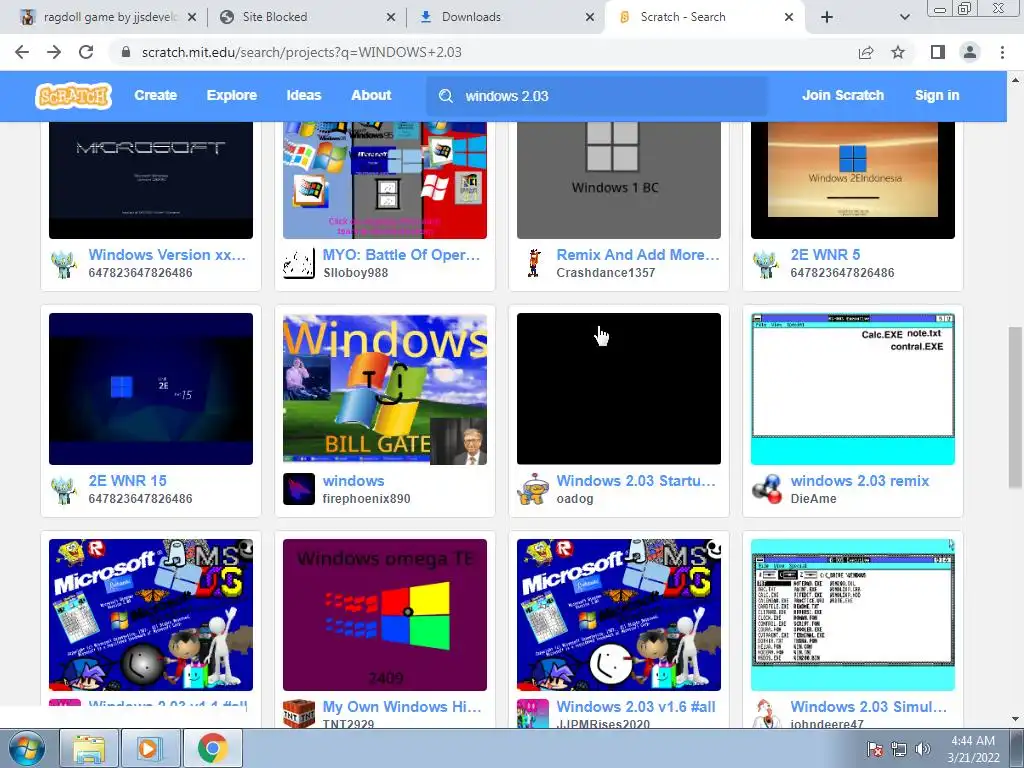Bookmark this page with star icon

click(x=898, y=52)
